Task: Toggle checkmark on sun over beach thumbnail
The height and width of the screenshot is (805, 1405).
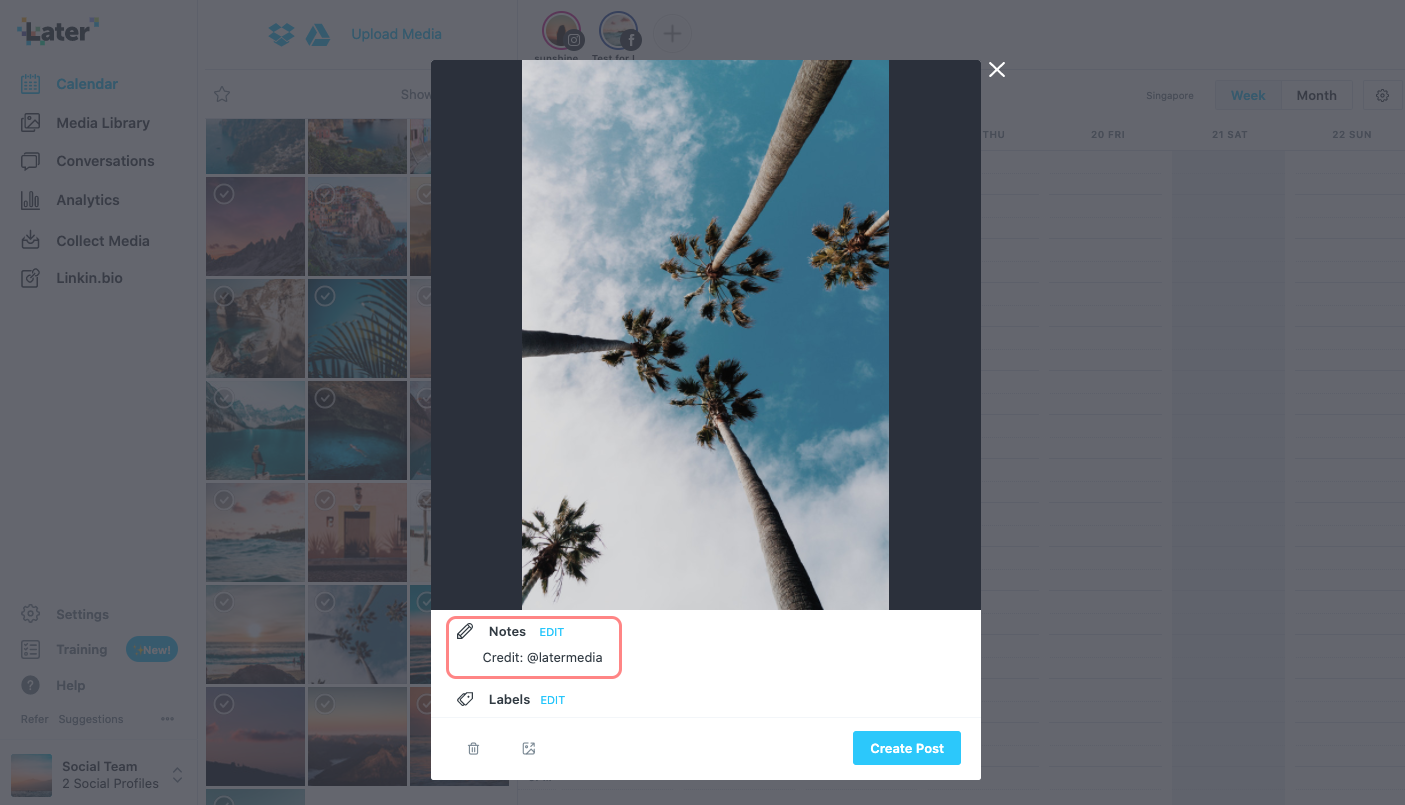Action: (225, 602)
